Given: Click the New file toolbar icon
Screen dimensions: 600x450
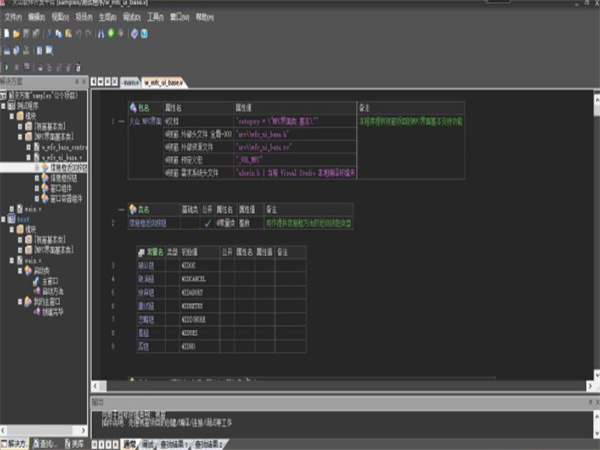Looking at the screenshot, I should tap(7, 33).
